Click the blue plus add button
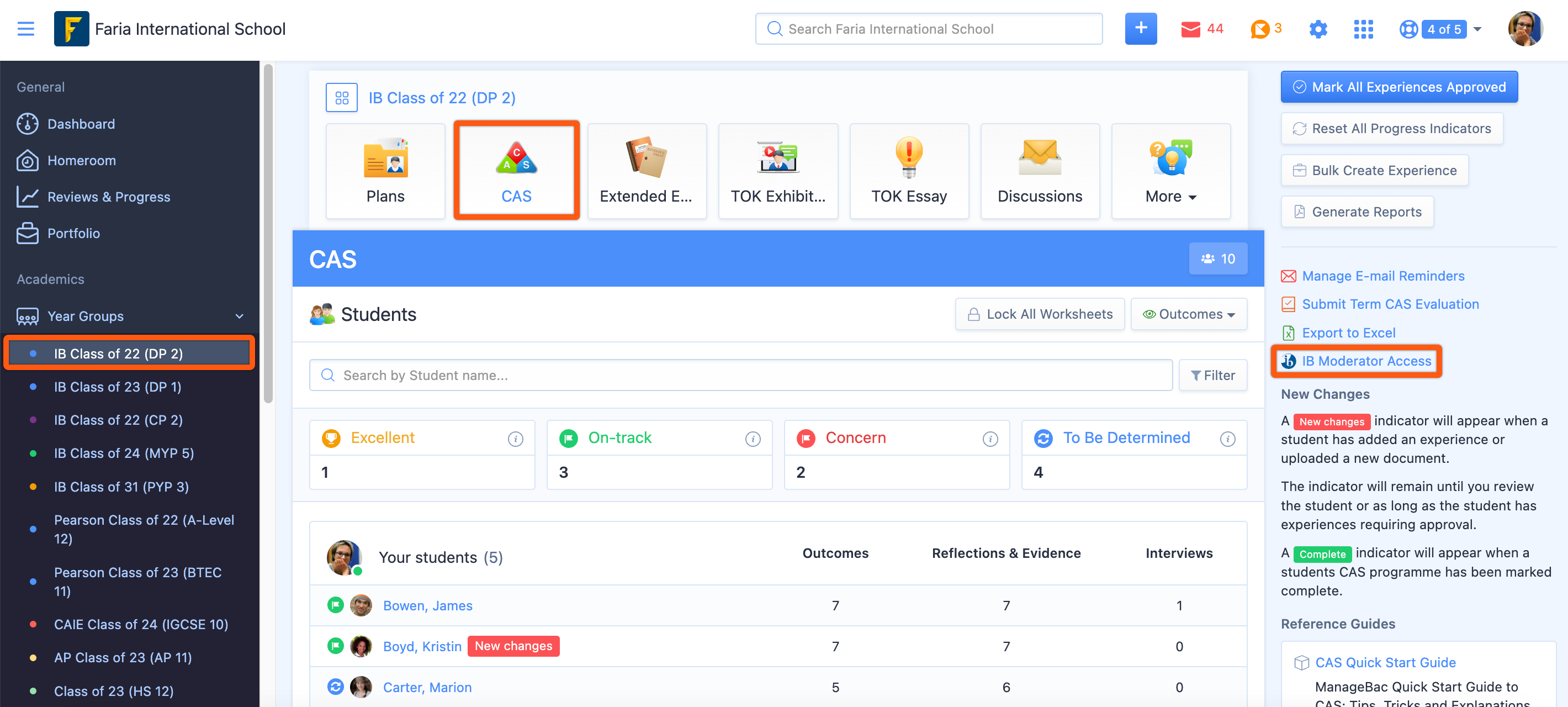This screenshot has width=1568, height=707. [1140, 29]
